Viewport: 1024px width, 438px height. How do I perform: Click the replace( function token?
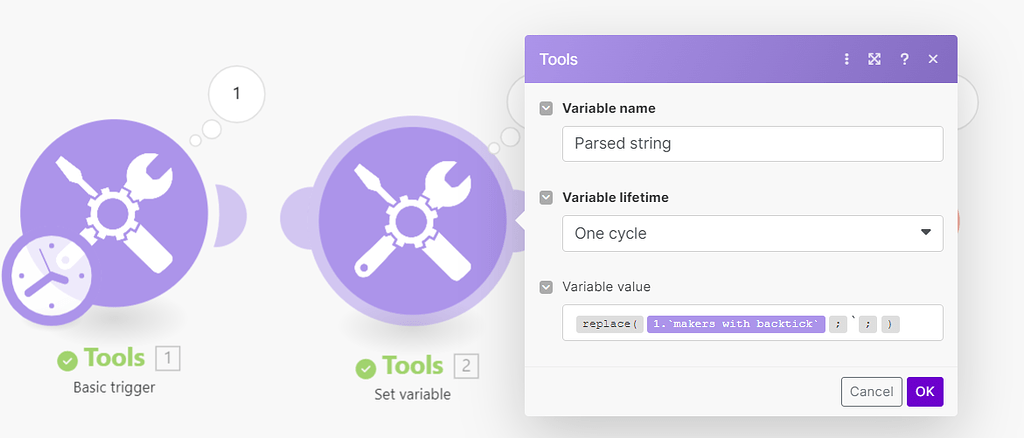point(608,324)
